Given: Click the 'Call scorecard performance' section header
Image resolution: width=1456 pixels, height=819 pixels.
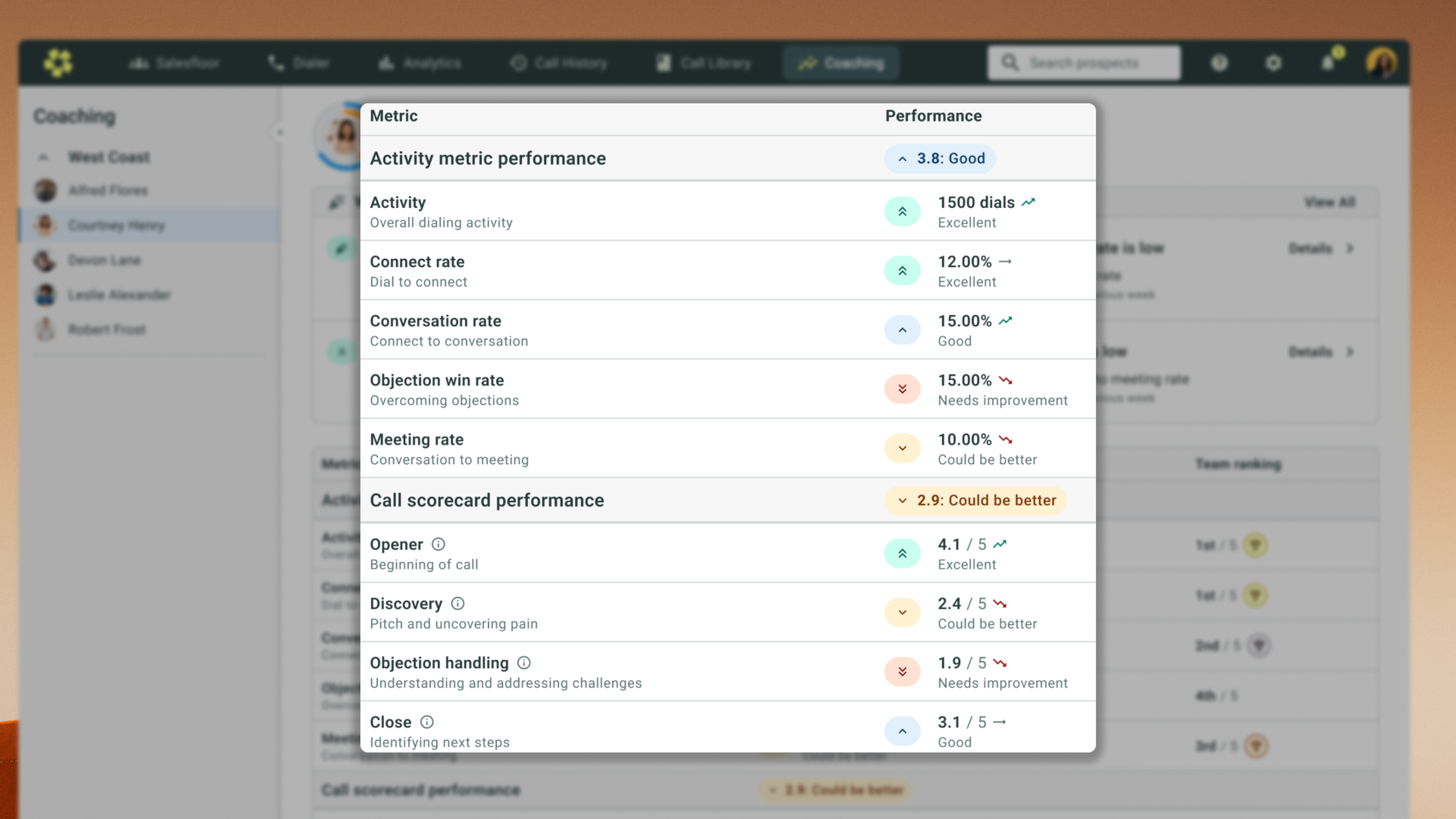Looking at the screenshot, I should 486,500.
